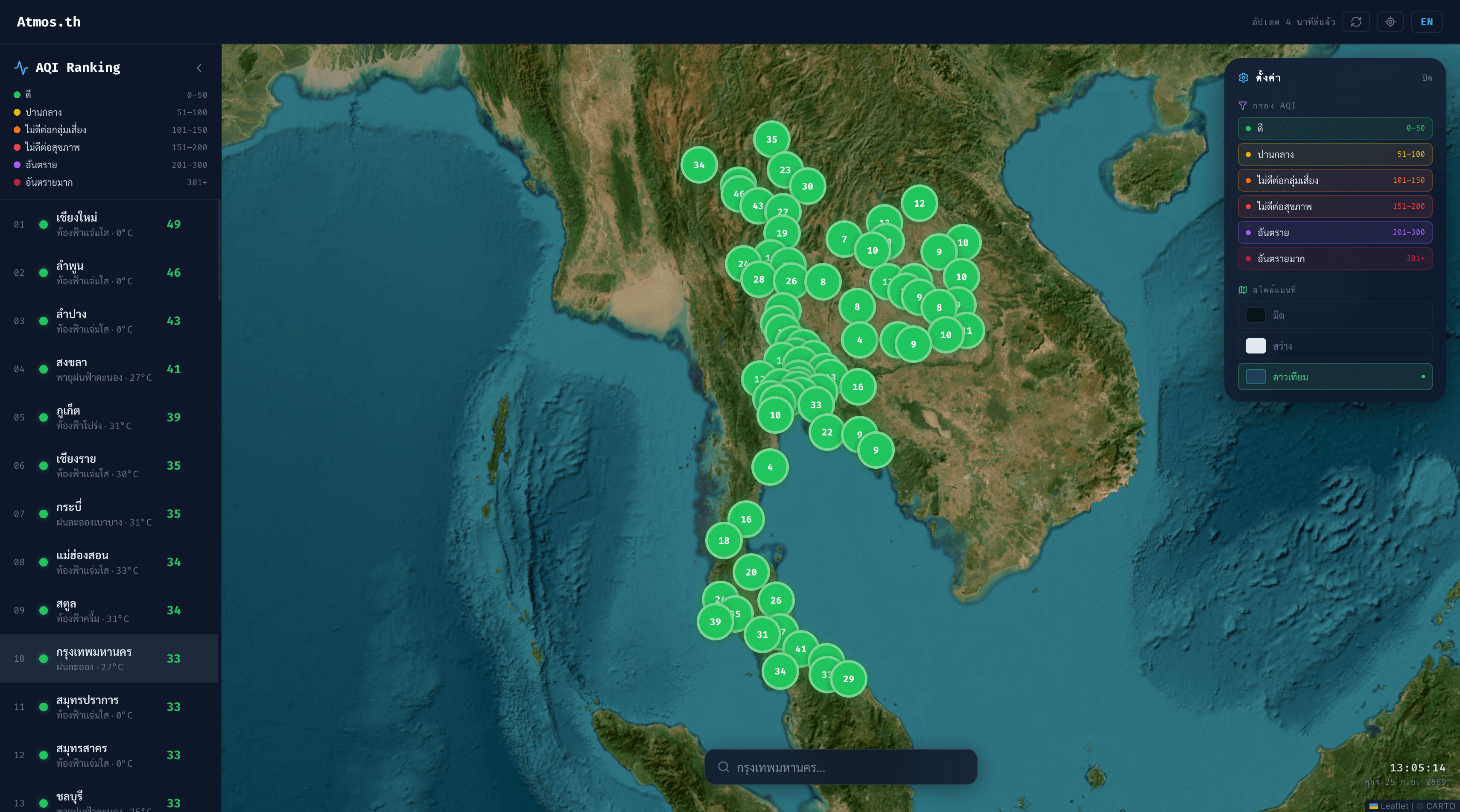The height and width of the screenshot is (812, 1460).
Task: Click the refresh data icon
Action: pos(1356,21)
